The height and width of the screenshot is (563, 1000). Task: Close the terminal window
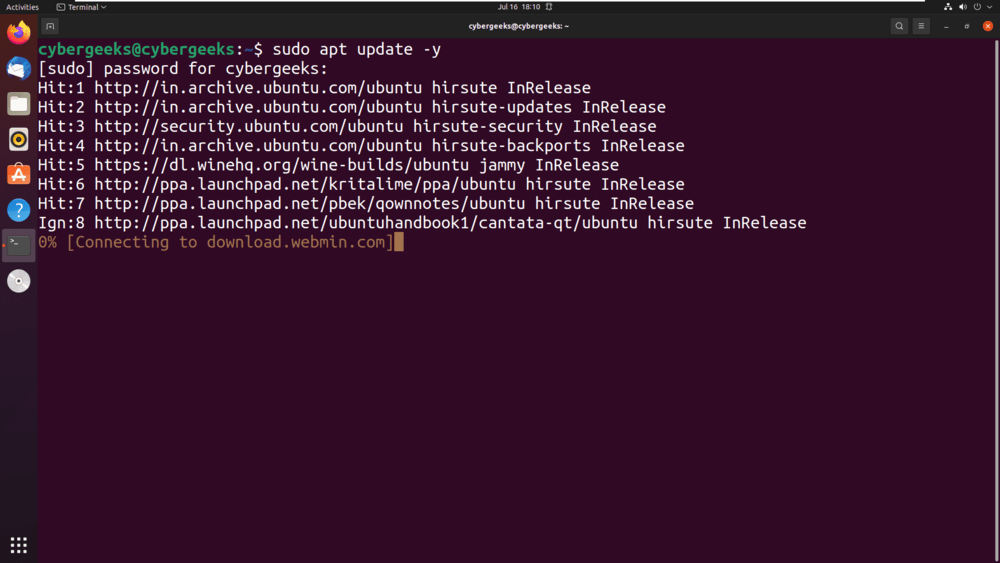click(x=988, y=26)
